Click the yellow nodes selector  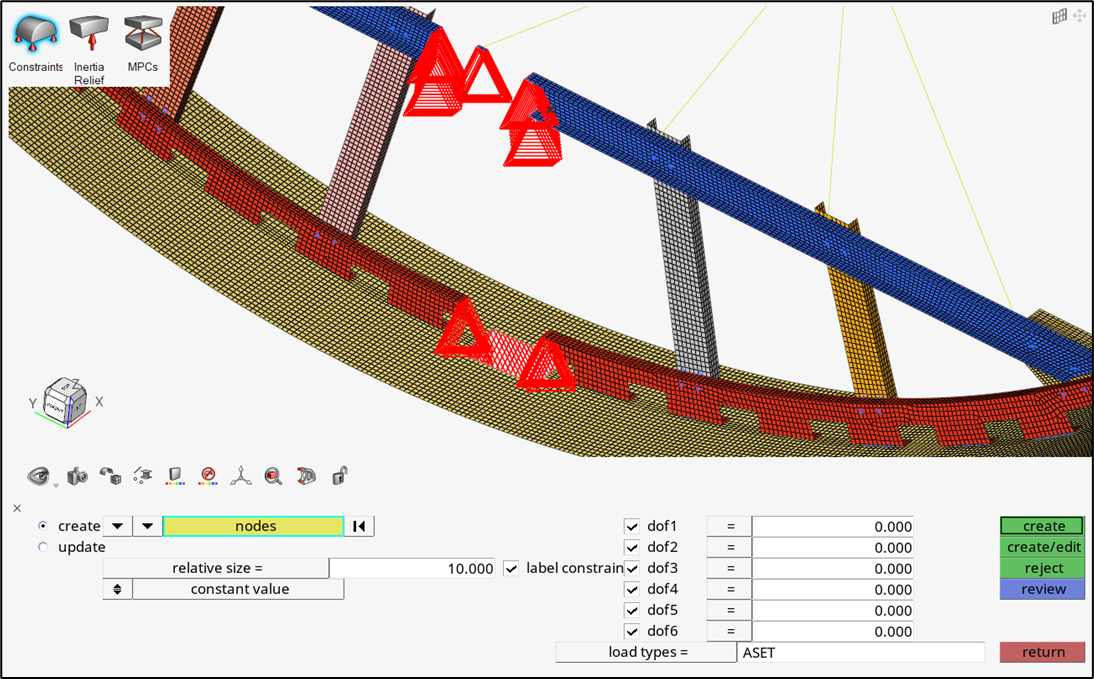click(x=254, y=526)
